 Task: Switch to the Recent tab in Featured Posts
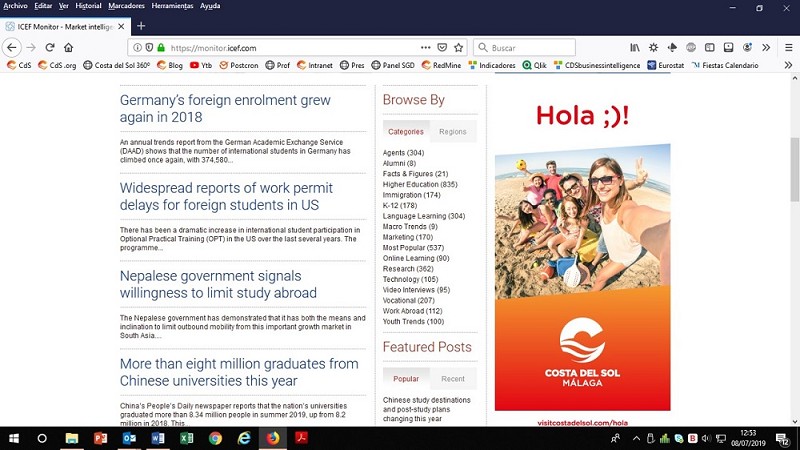click(452, 379)
